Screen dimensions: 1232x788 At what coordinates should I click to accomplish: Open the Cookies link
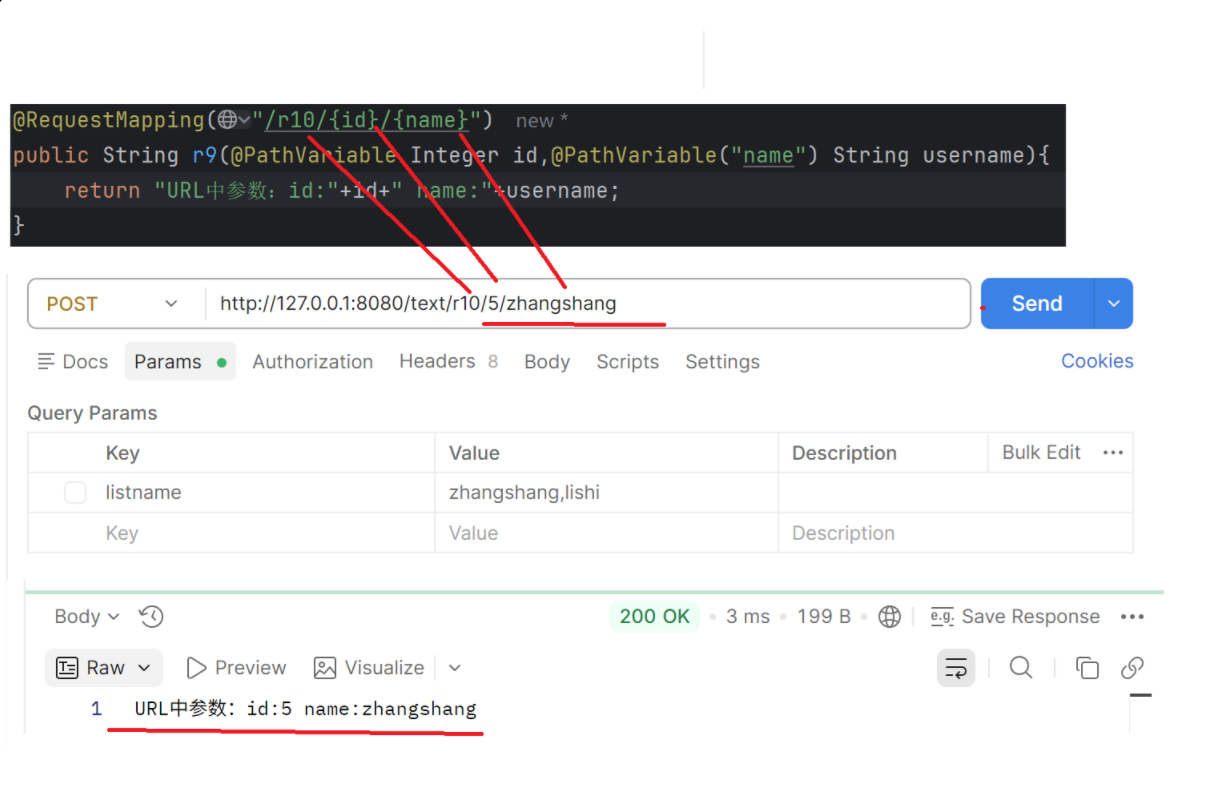pos(1097,361)
